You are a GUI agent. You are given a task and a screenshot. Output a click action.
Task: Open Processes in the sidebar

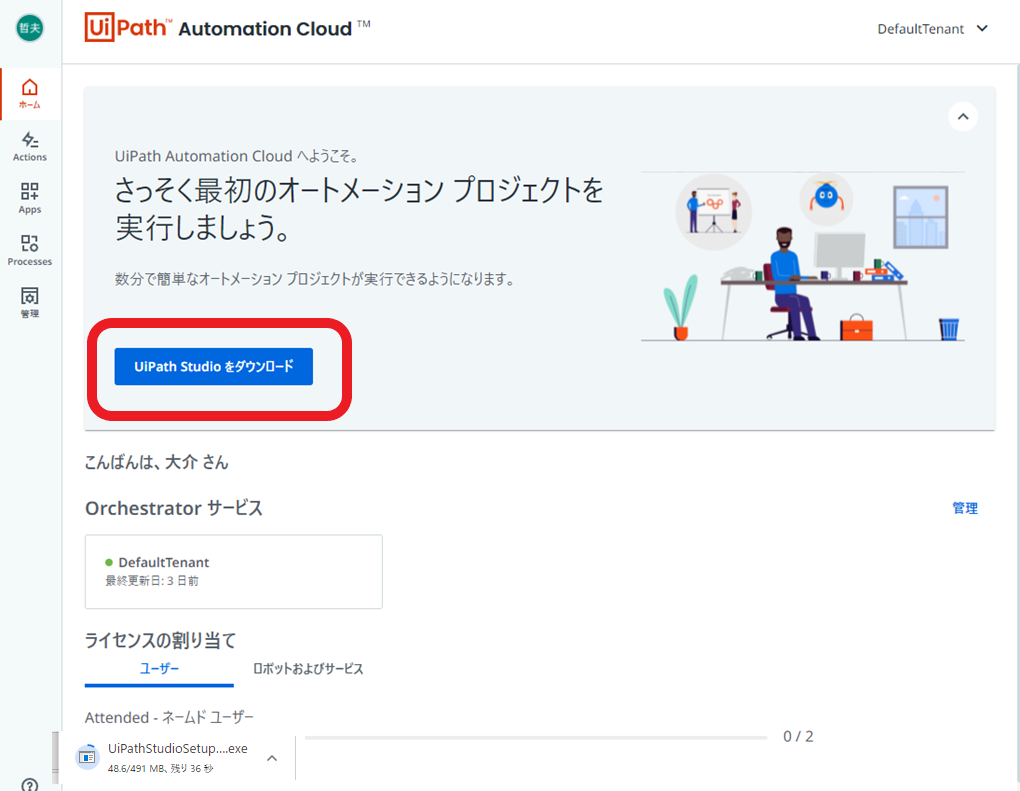pos(30,250)
